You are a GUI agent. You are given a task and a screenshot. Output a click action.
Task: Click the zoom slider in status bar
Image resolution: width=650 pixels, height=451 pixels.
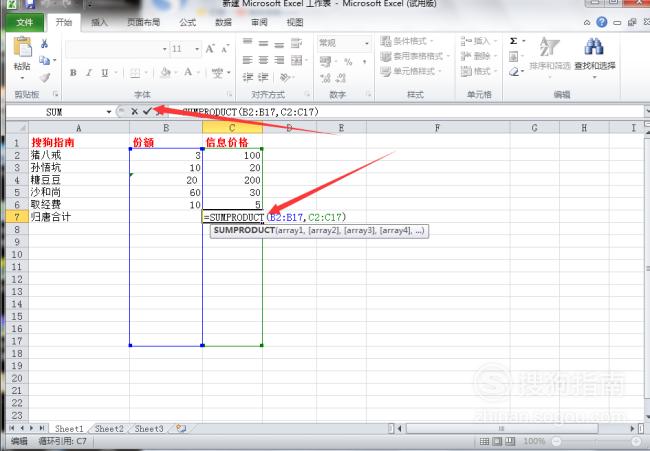click(597, 441)
